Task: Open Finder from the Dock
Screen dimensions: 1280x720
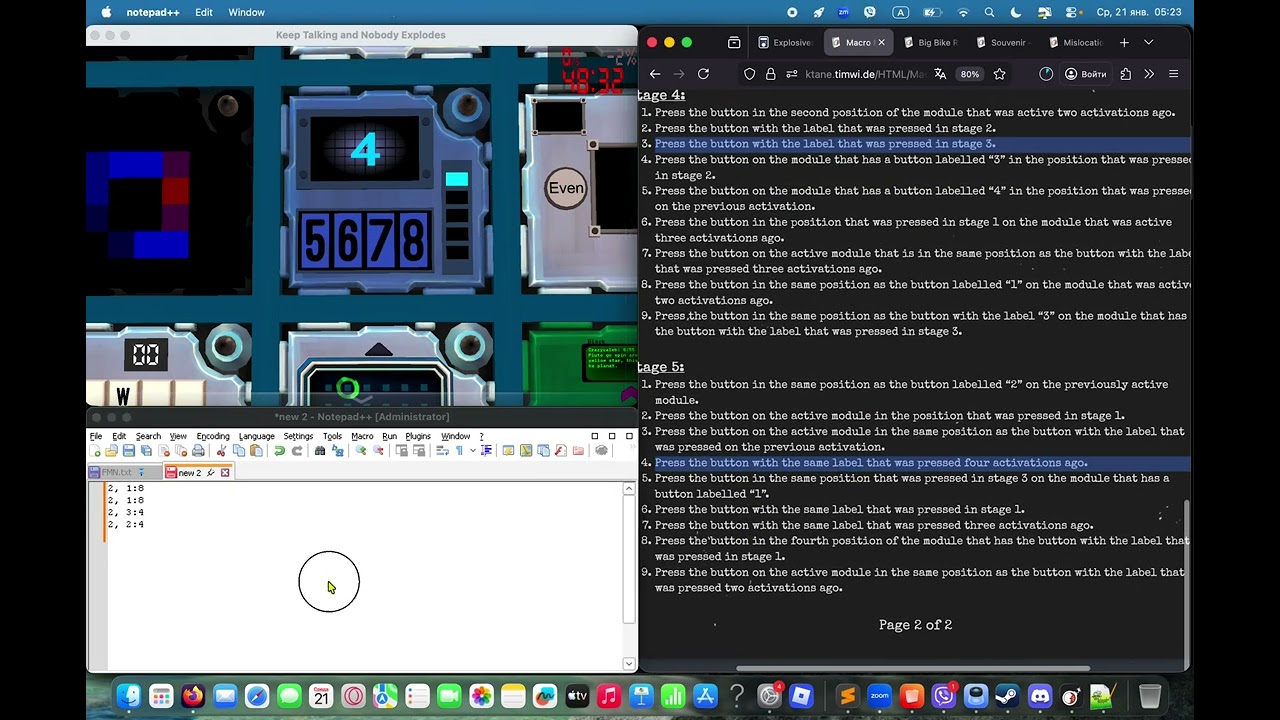Action: pyautogui.click(x=128, y=695)
